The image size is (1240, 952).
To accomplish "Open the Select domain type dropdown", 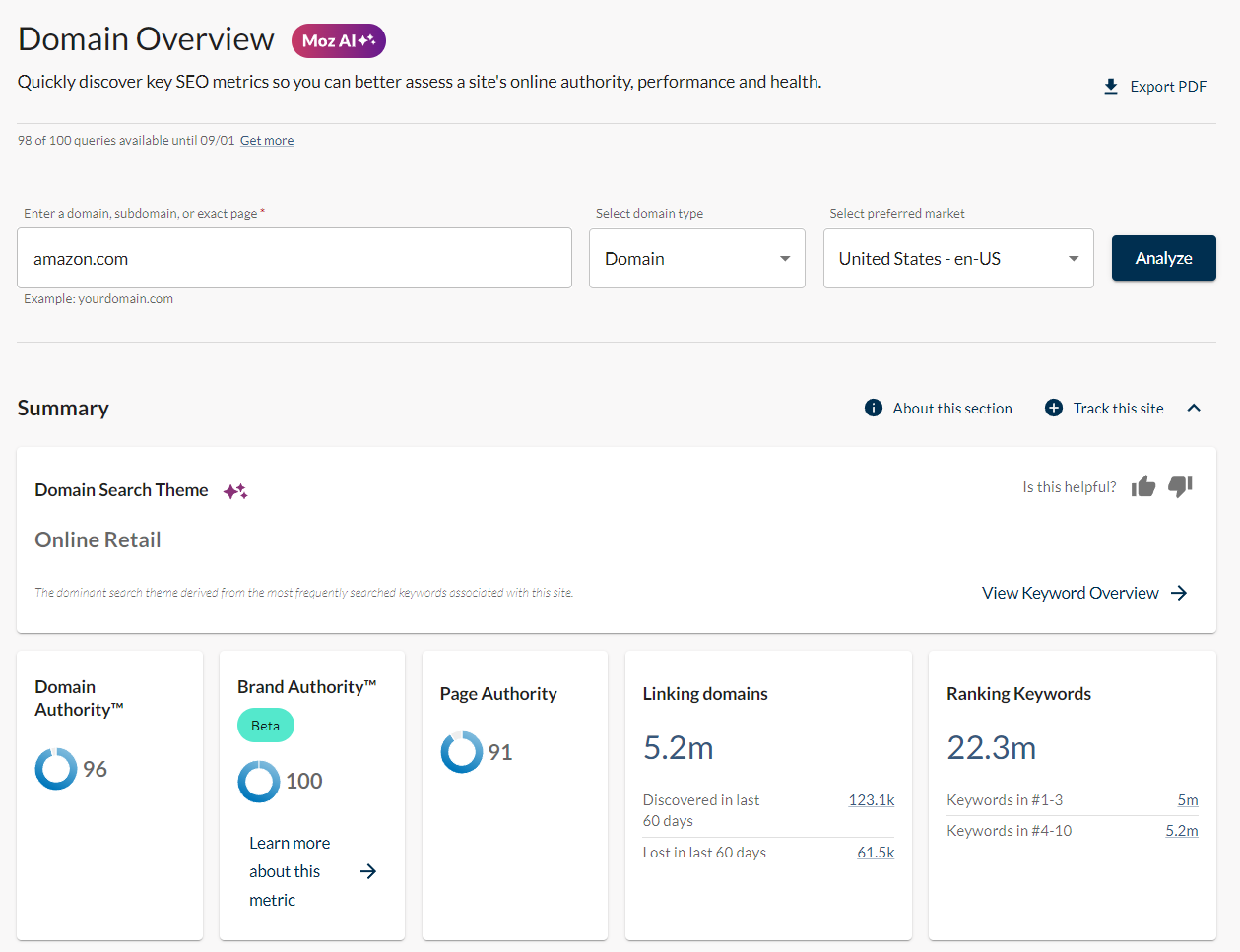I will point(697,258).
